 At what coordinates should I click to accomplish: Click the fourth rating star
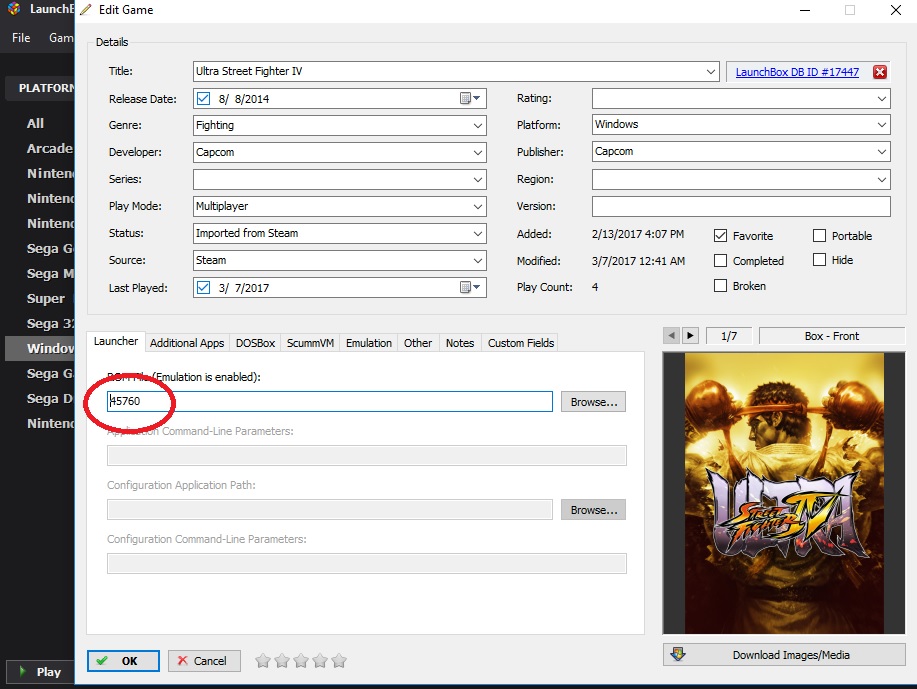click(320, 661)
